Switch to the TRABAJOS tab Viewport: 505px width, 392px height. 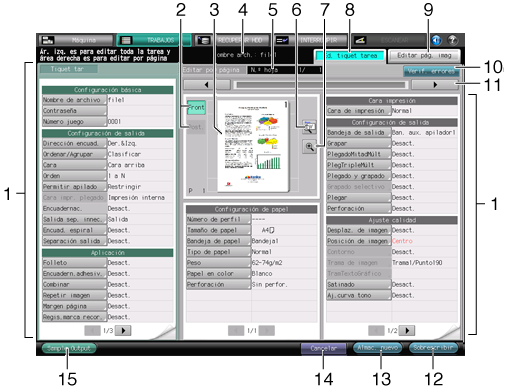[154, 40]
